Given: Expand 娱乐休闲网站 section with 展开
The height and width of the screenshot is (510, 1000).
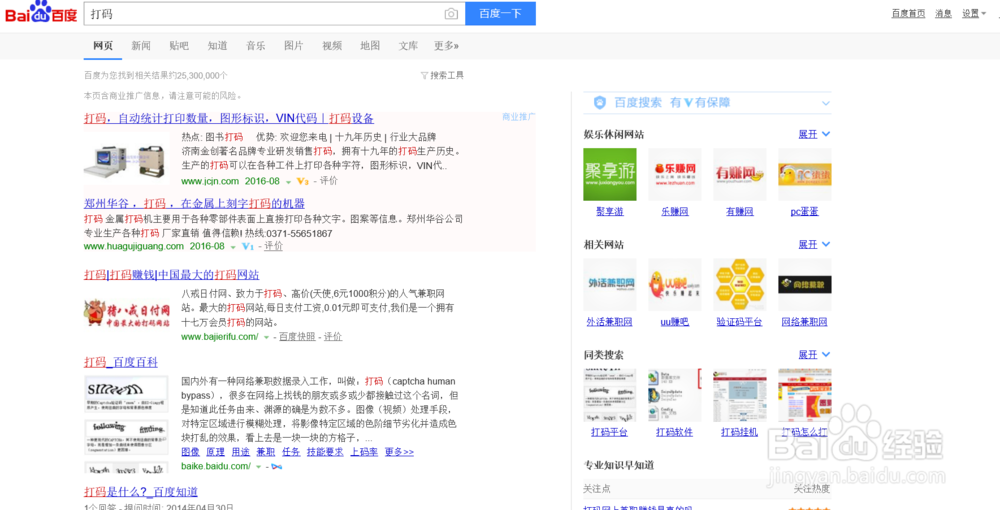Looking at the screenshot, I should point(814,135).
